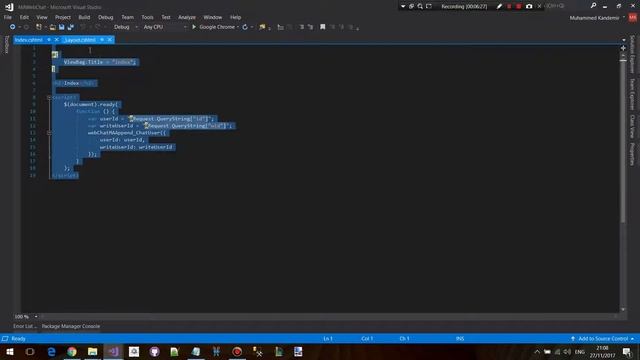Pin the _Layout.cshtml tab

(102, 40)
